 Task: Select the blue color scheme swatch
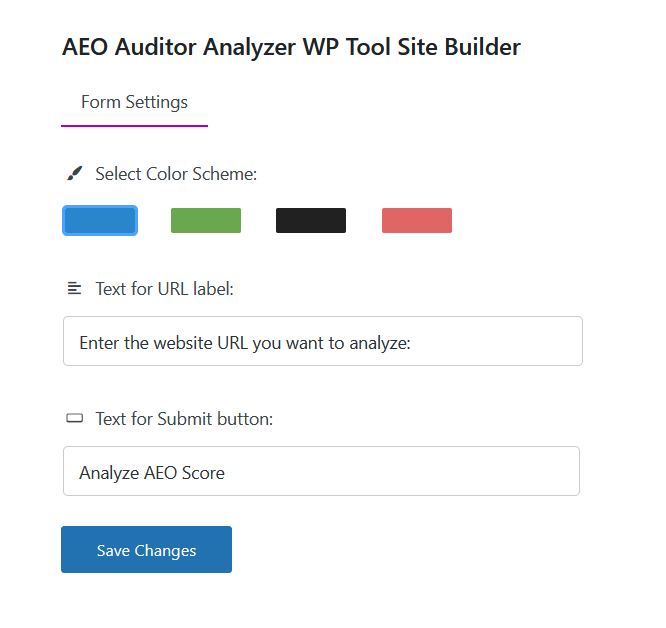tap(100, 220)
